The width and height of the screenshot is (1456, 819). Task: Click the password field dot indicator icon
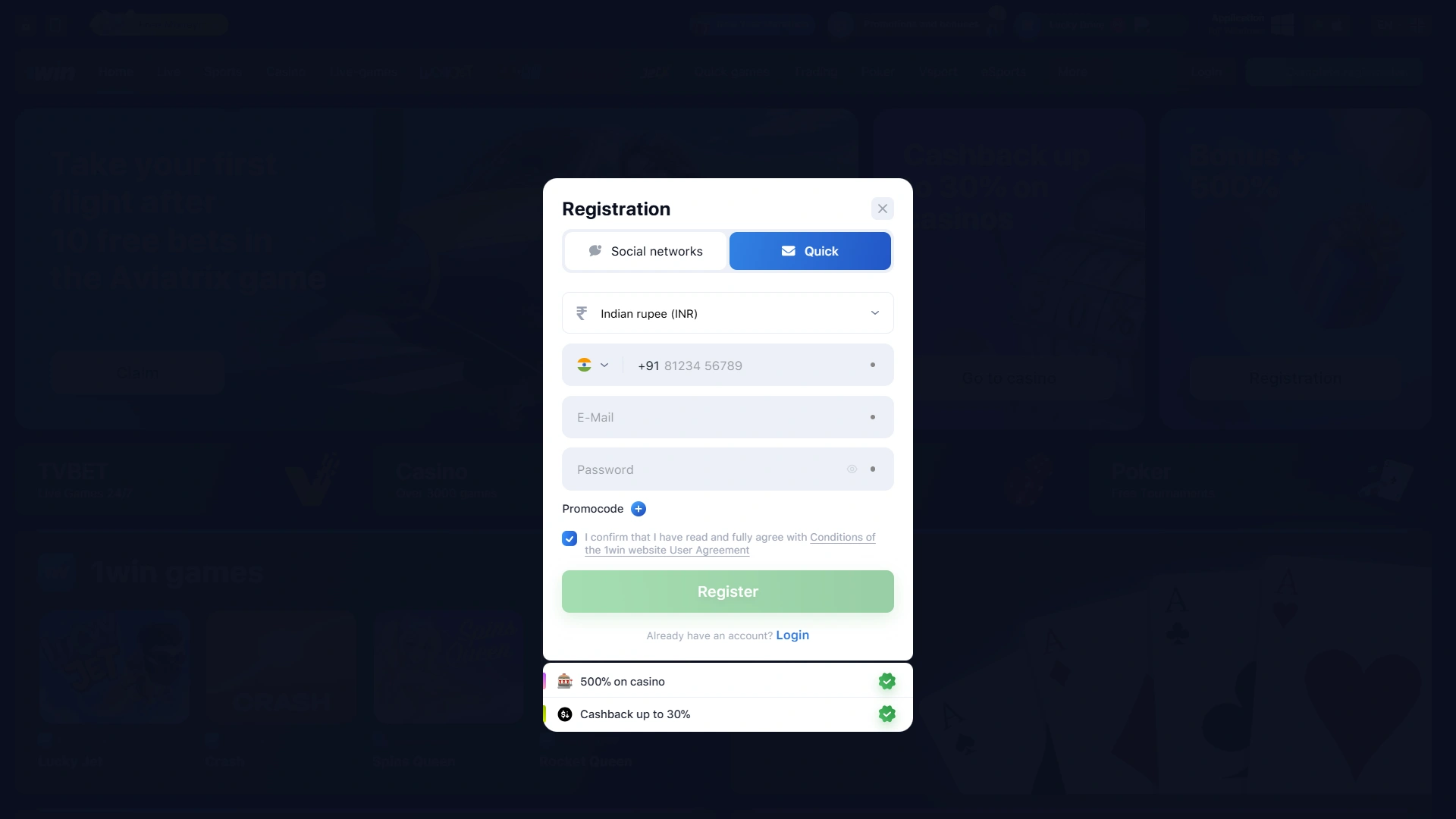872,469
